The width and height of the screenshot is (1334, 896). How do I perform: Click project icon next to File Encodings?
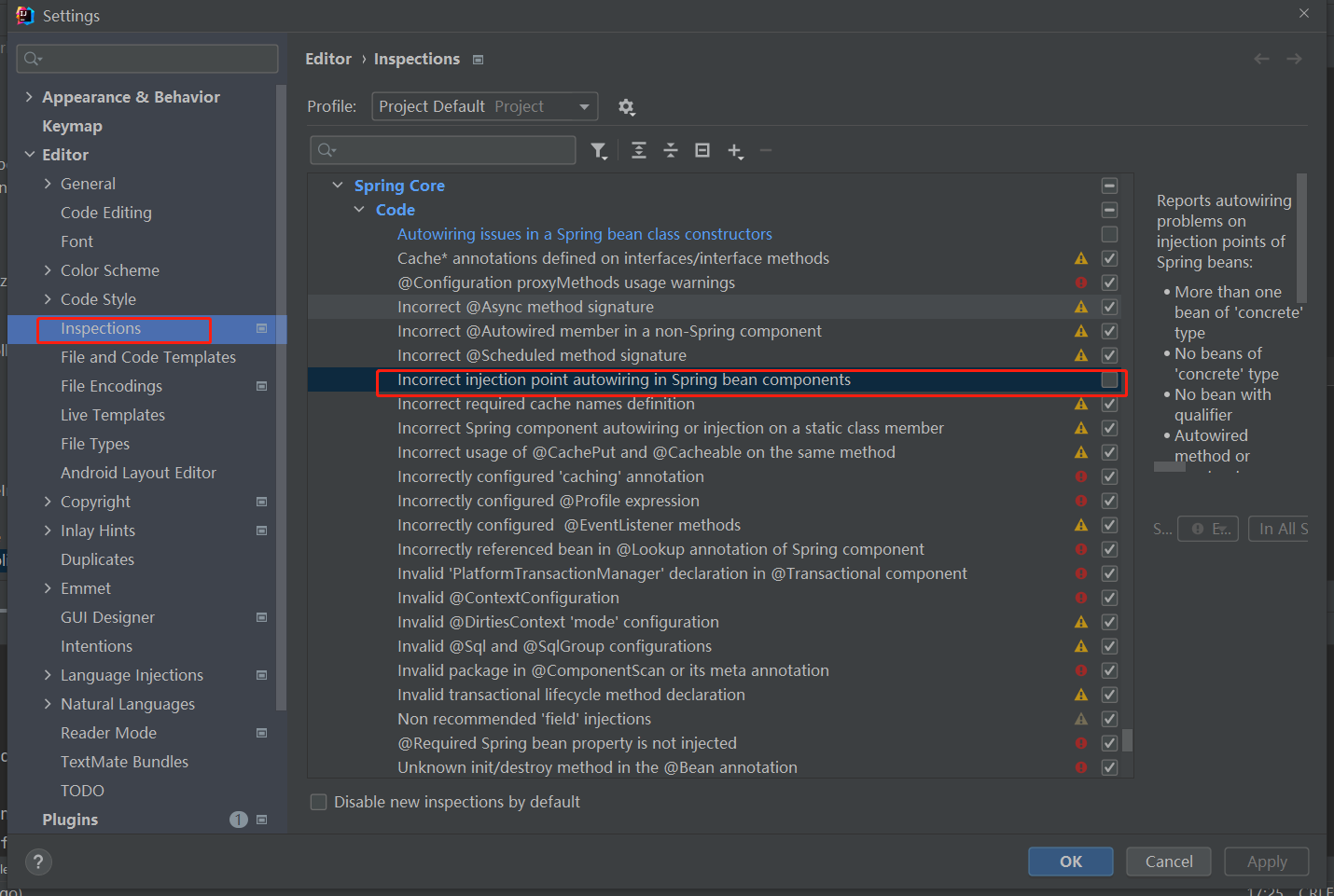click(x=261, y=386)
